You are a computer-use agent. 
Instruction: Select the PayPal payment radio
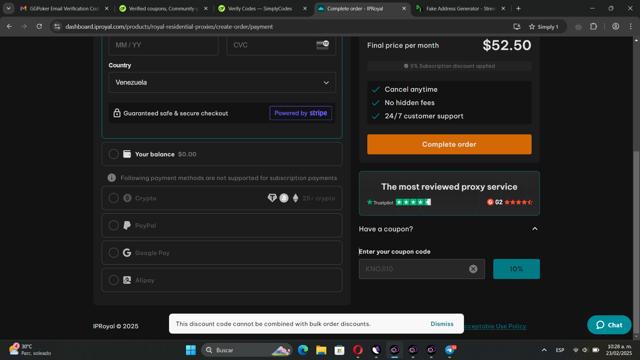coord(113,225)
